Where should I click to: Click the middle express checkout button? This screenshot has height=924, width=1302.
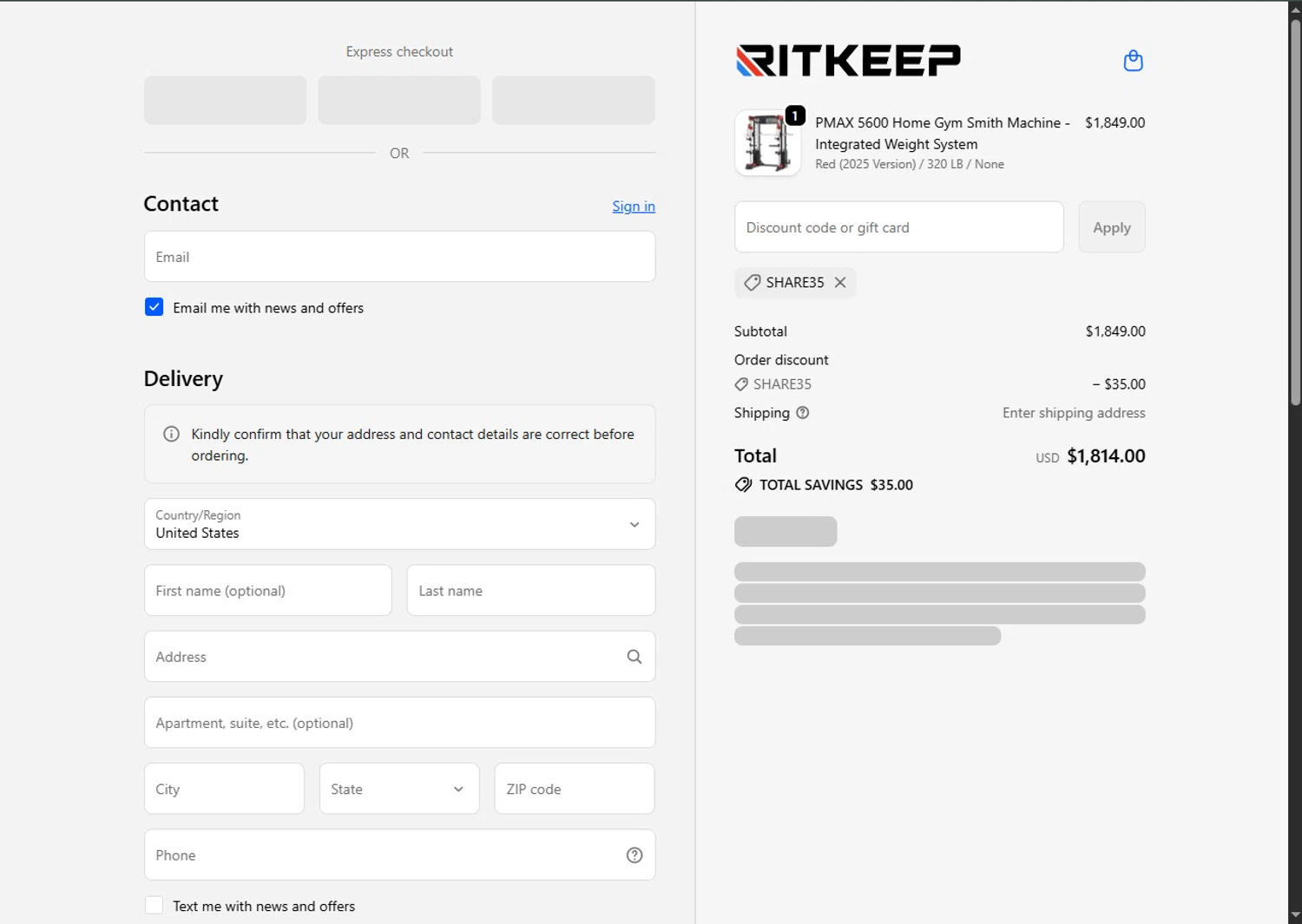399,100
